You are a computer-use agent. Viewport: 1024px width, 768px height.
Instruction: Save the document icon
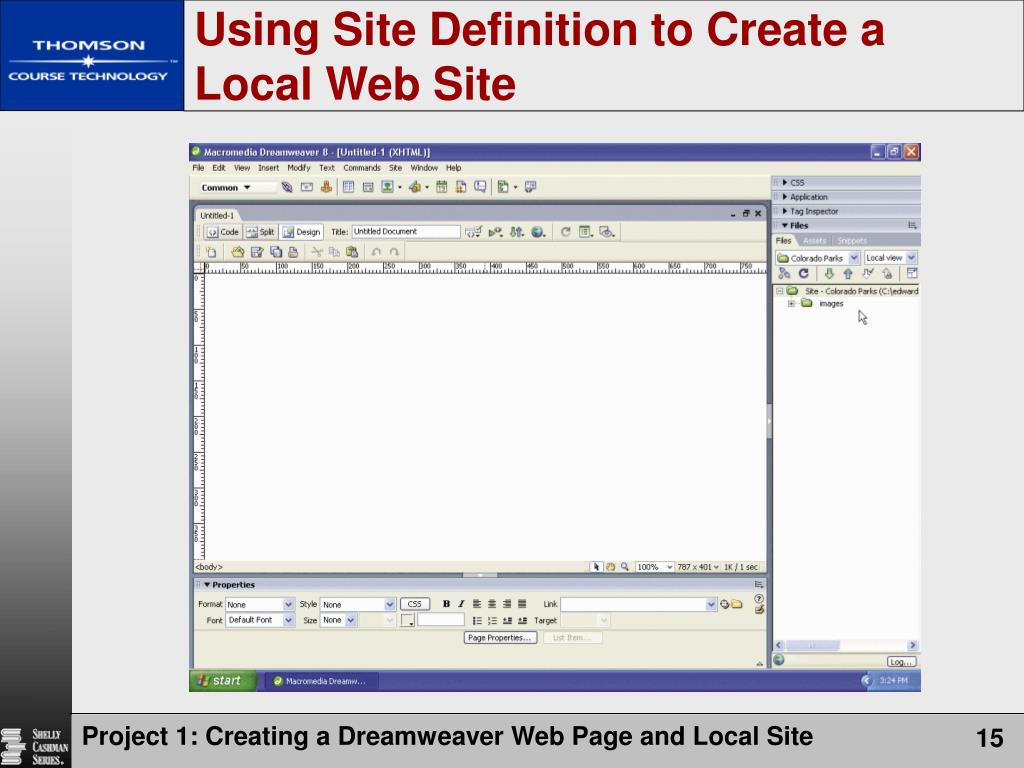point(257,252)
